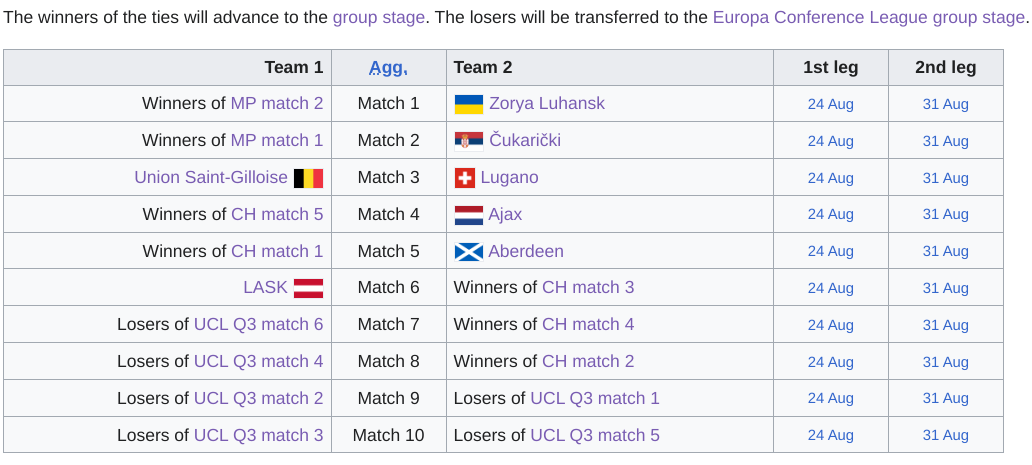The height and width of the screenshot is (465, 1032).
Task: Click the Belgium flag beside Union Saint-Gilloise
Action: (x=308, y=178)
